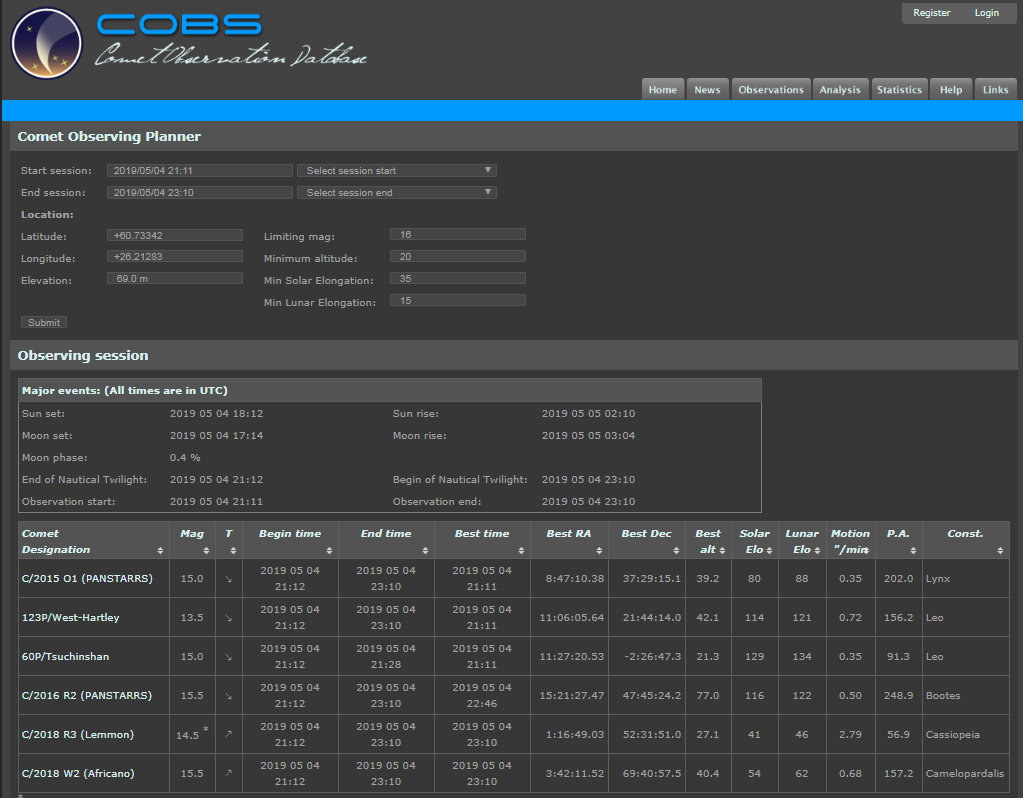Screen dimensions: 1023x798
Task: Sort by Comet Designation column arrows
Action: click(x=160, y=551)
